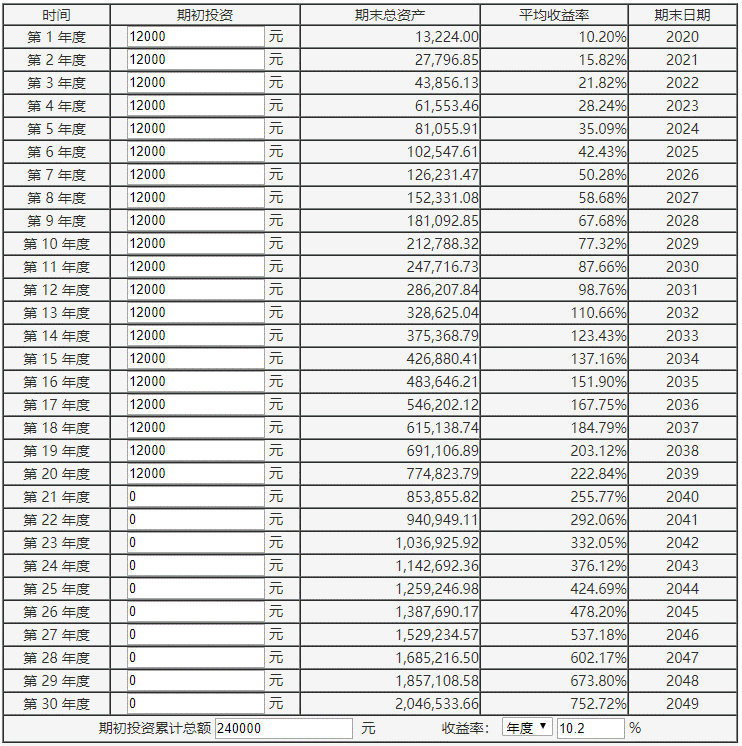Click the 第 20 年度 row label
This screenshot has height=746, width=742.
coord(57,473)
